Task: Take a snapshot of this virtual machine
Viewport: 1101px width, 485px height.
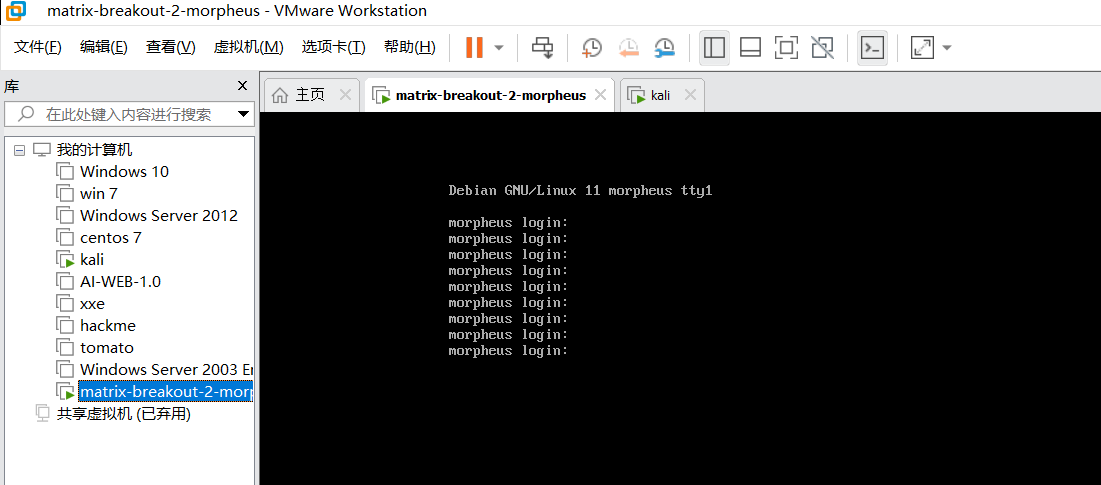Action: click(x=592, y=48)
